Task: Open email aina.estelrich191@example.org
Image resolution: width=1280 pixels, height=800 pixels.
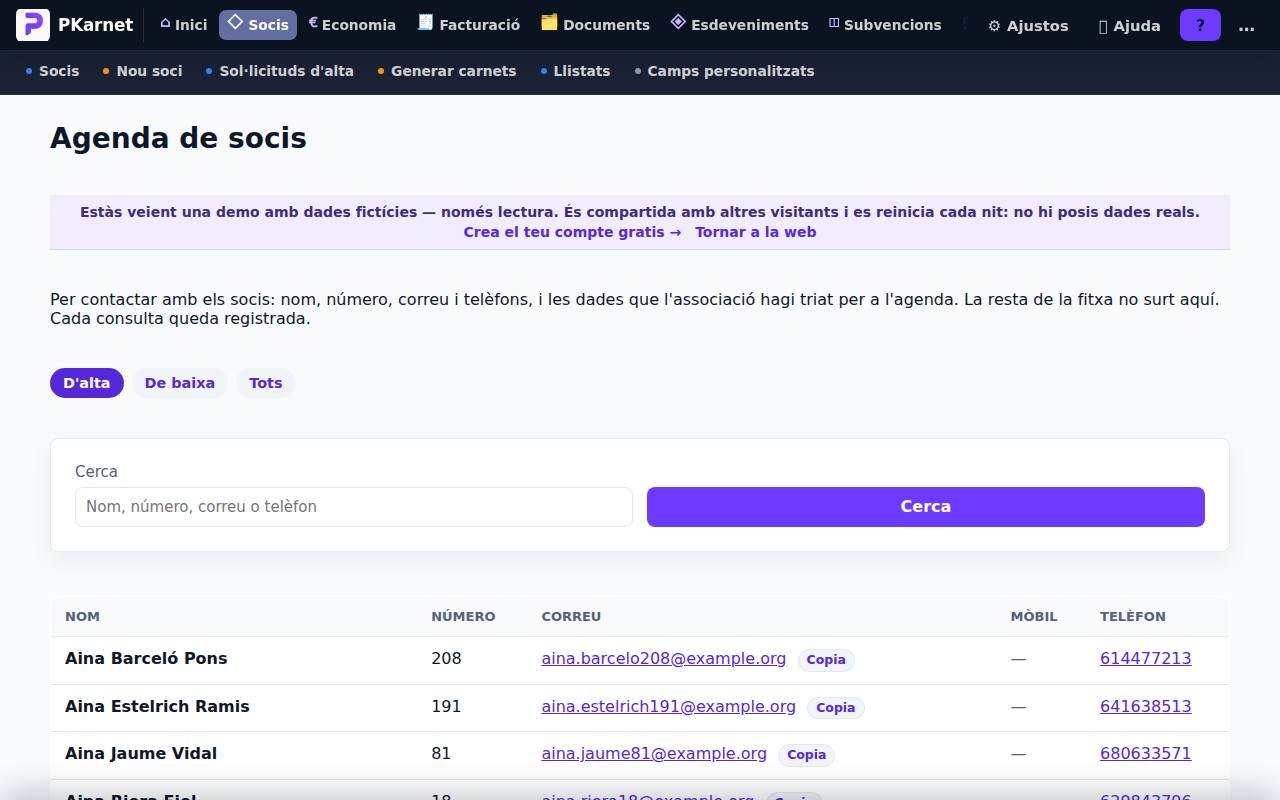Action: click(x=669, y=706)
